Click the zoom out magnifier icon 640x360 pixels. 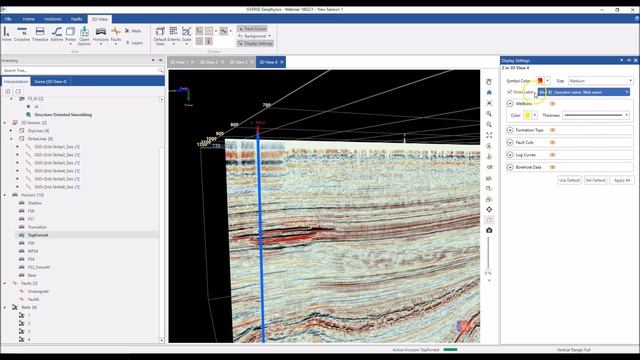point(489,124)
